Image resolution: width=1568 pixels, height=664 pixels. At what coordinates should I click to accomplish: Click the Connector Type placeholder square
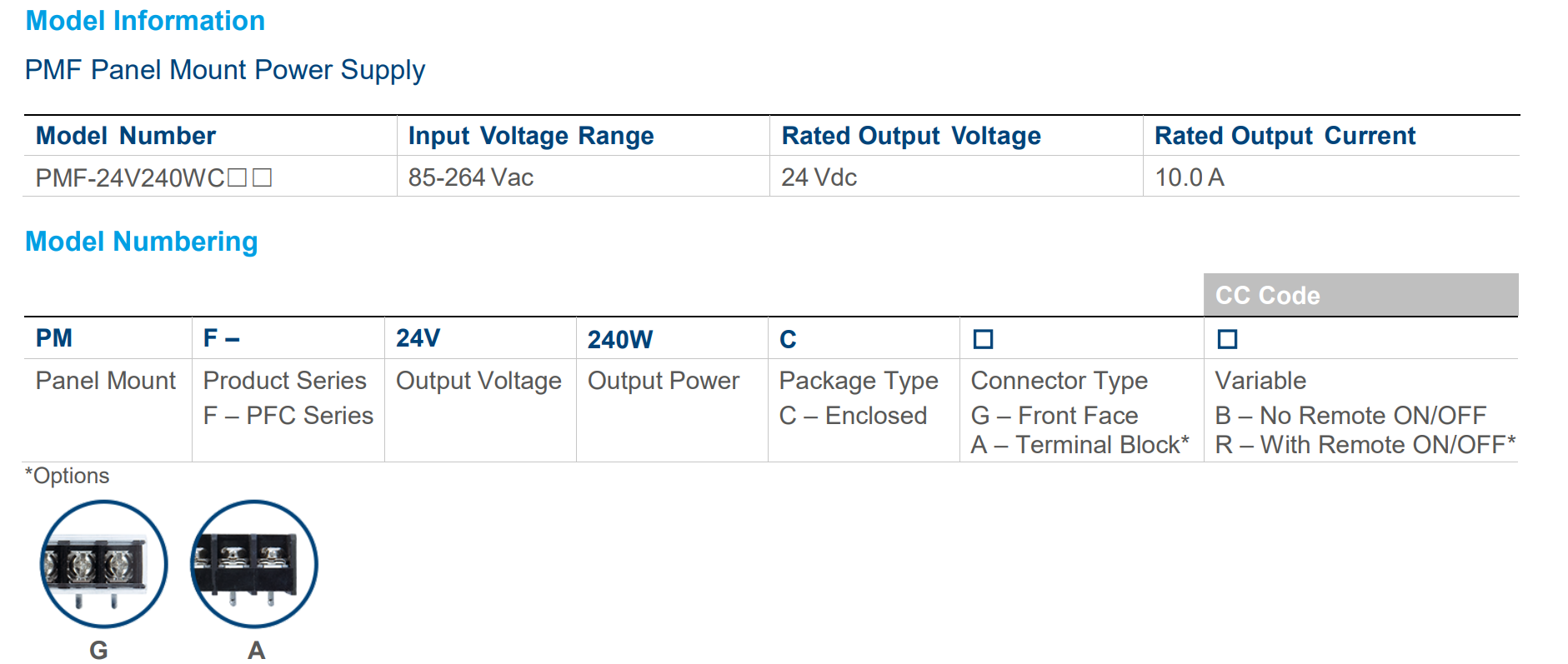click(983, 339)
